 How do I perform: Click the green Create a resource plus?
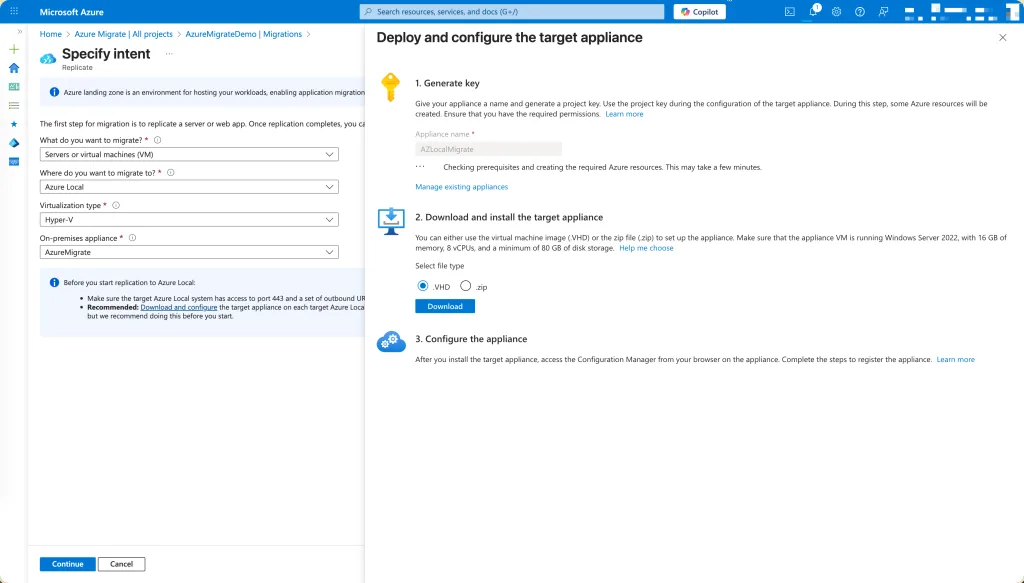tap(14, 49)
